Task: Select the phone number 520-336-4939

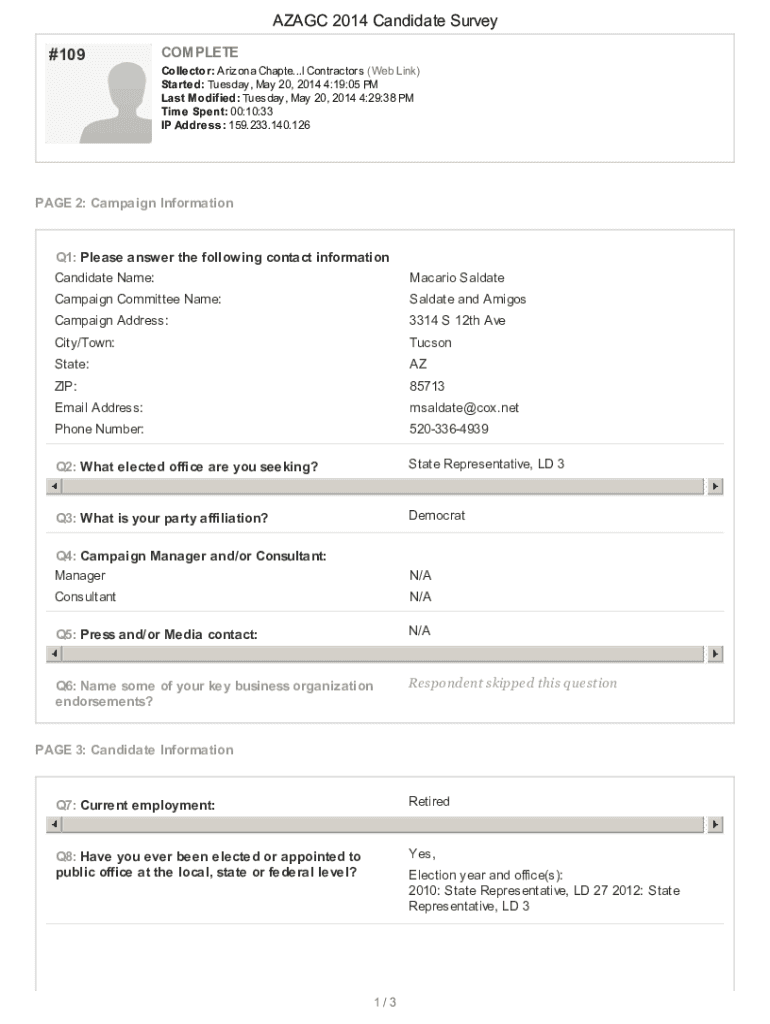Action: tap(449, 429)
